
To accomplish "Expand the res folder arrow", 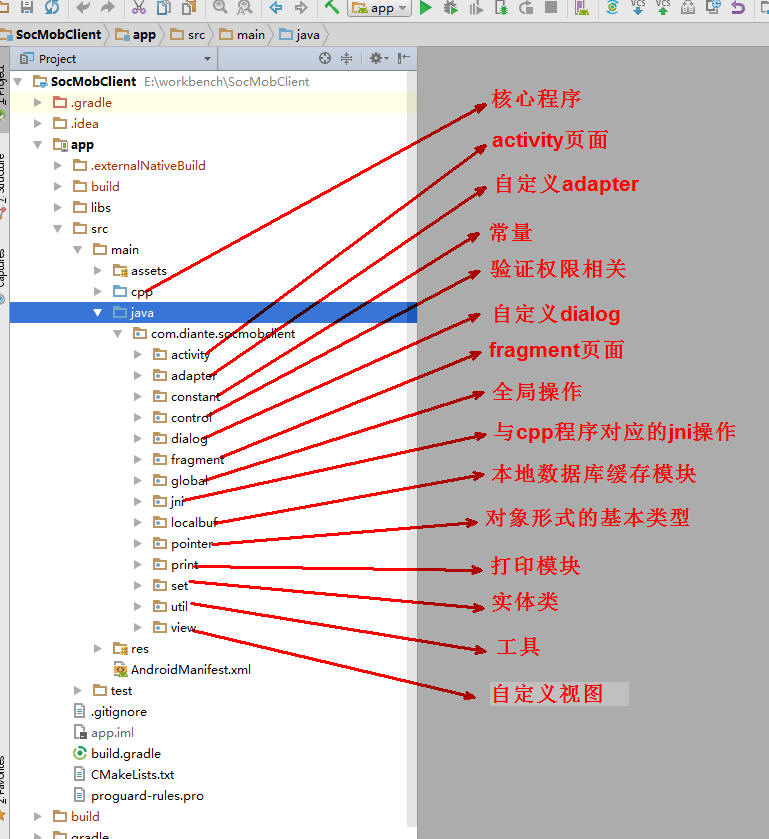I will [x=98, y=648].
